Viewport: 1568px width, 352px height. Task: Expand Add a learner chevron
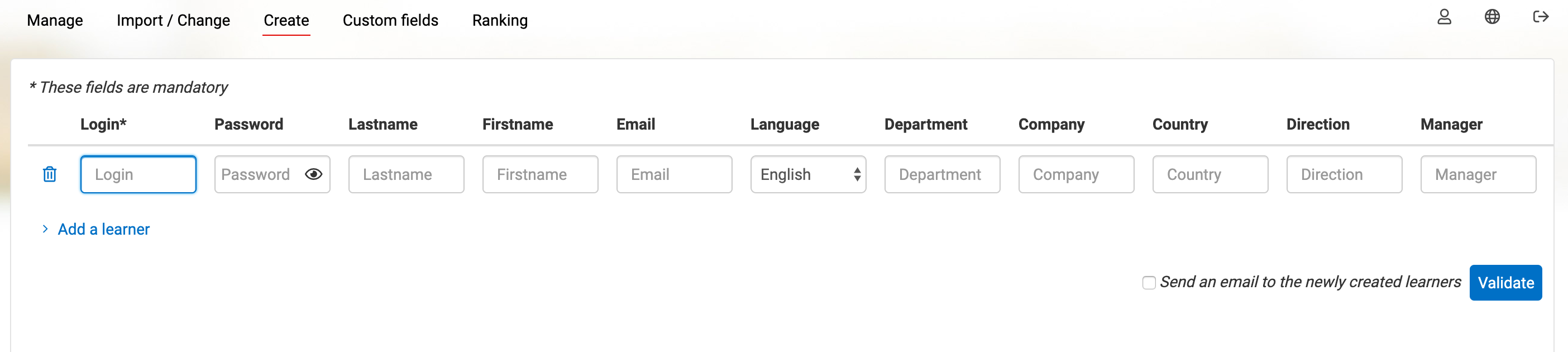tap(45, 229)
